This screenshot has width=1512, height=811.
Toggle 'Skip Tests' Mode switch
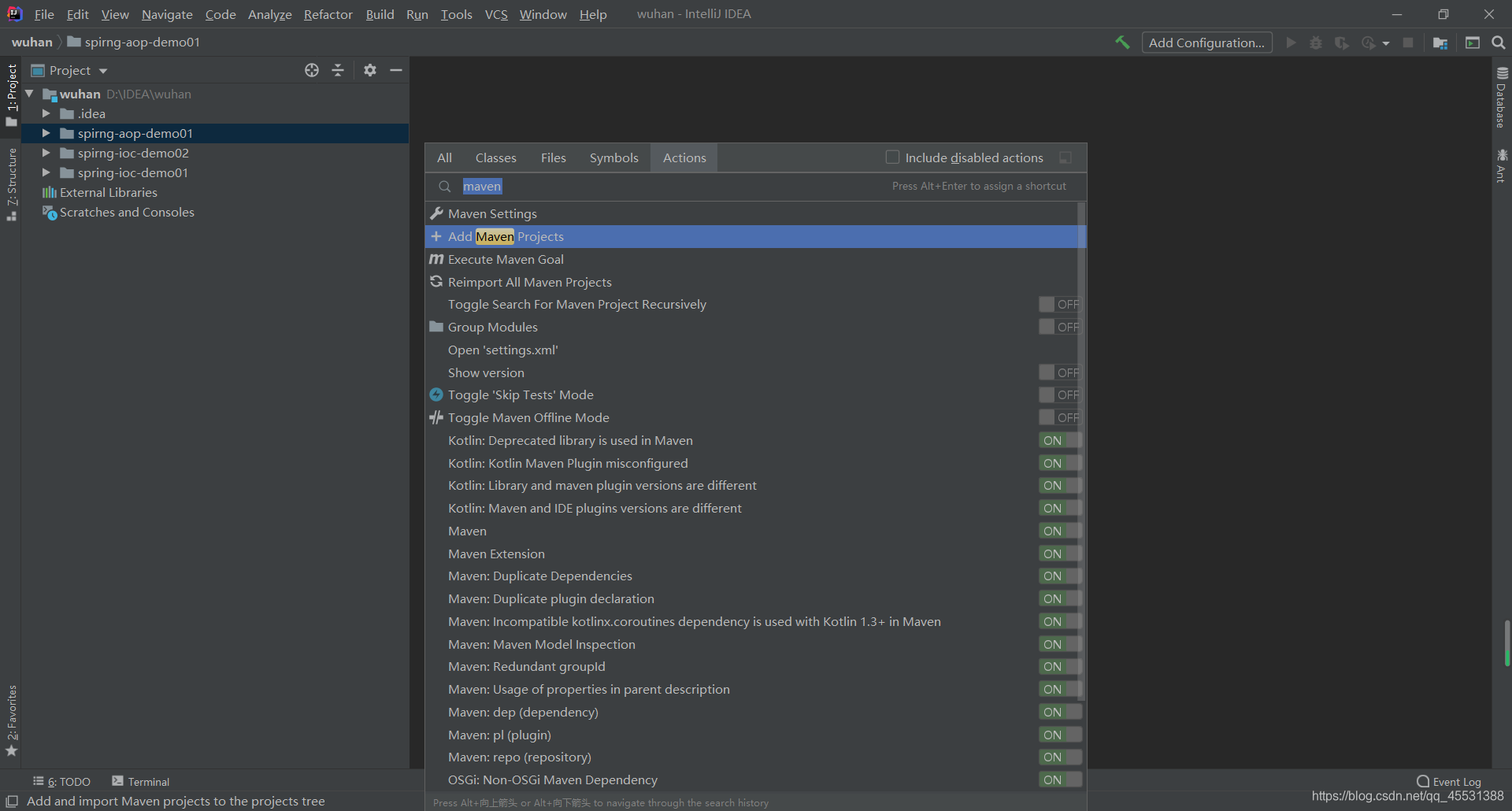[1059, 394]
